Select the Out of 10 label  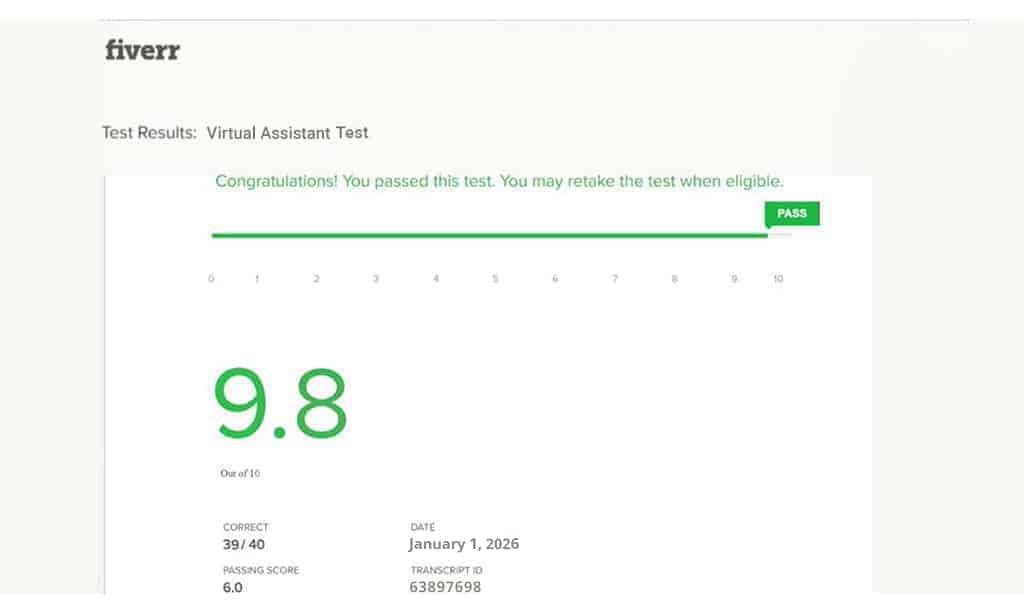(x=239, y=472)
